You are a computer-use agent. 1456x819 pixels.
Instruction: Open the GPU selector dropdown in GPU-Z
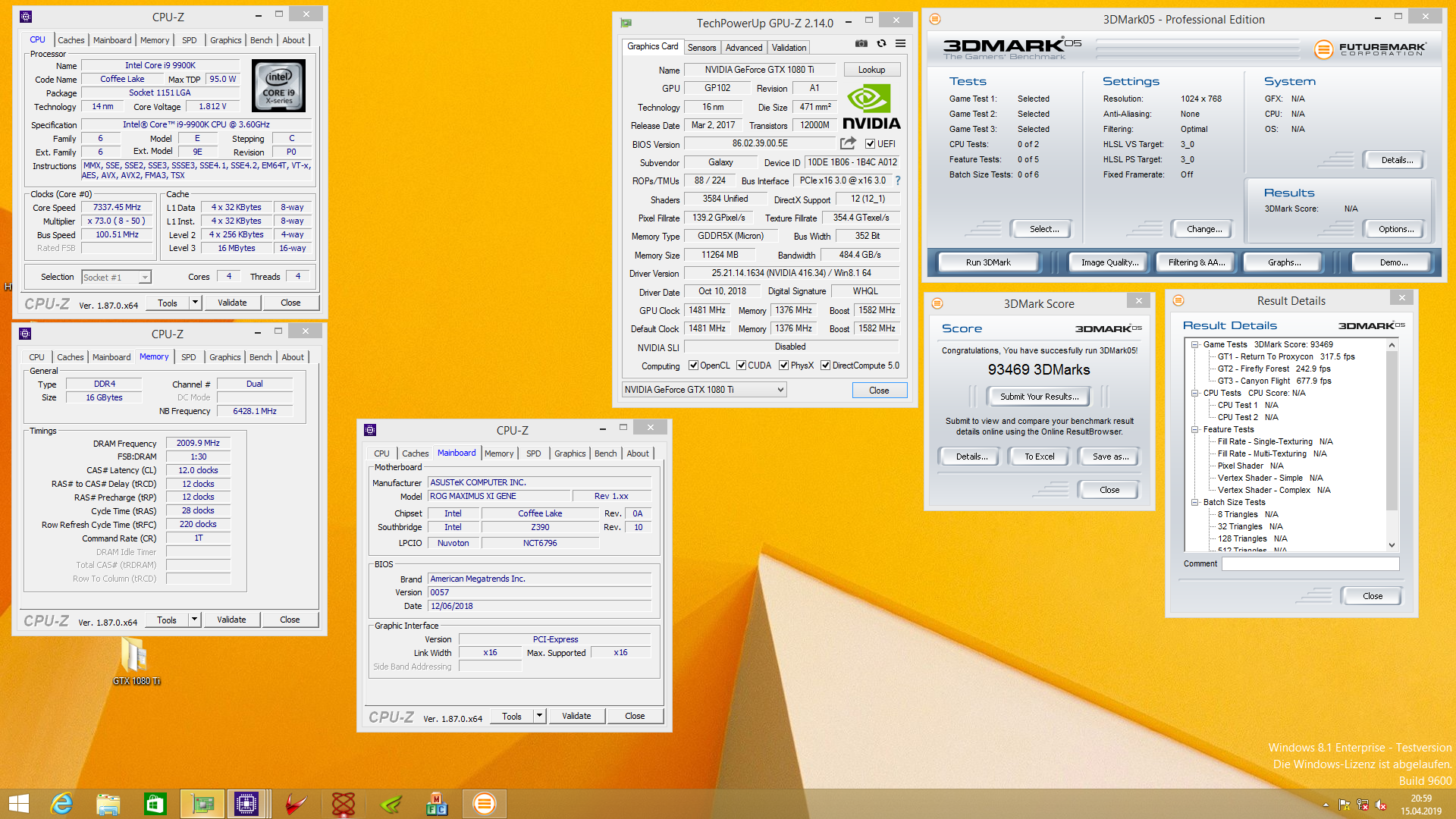pyautogui.click(x=704, y=390)
